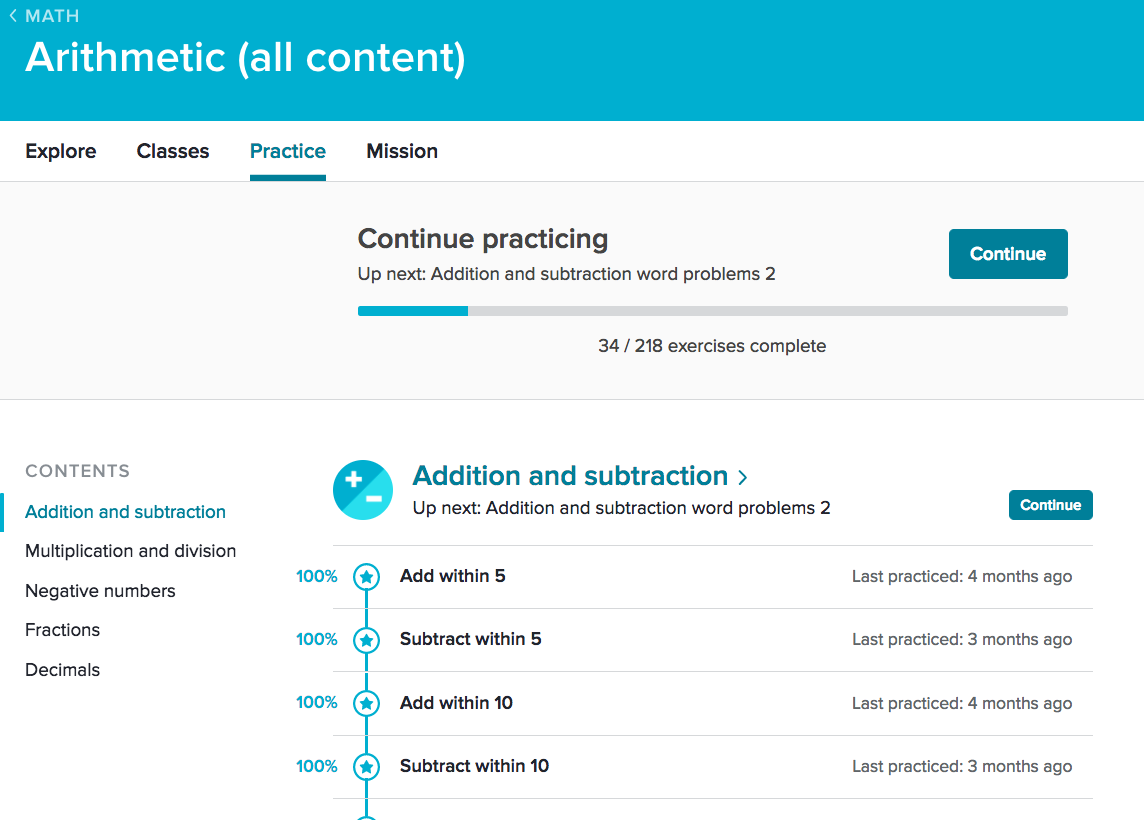Click the star icon beside Add within 10
This screenshot has width=1144, height=820.
pos(366,703)
